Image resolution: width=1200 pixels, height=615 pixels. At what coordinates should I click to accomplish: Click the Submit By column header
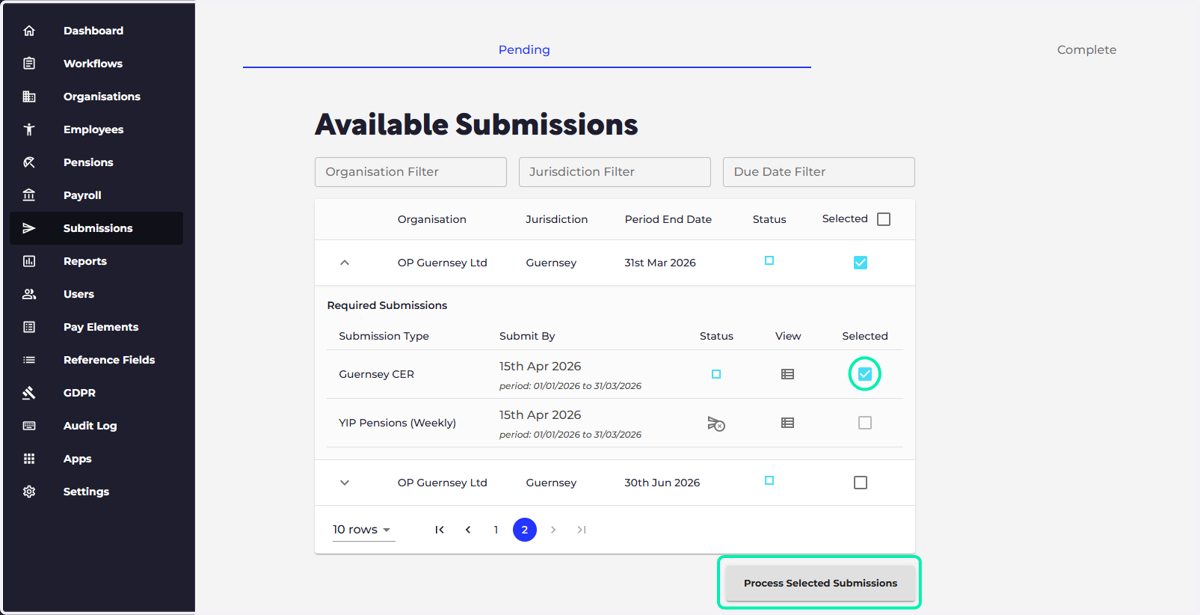pyautogui.click(x=527, y=336)
